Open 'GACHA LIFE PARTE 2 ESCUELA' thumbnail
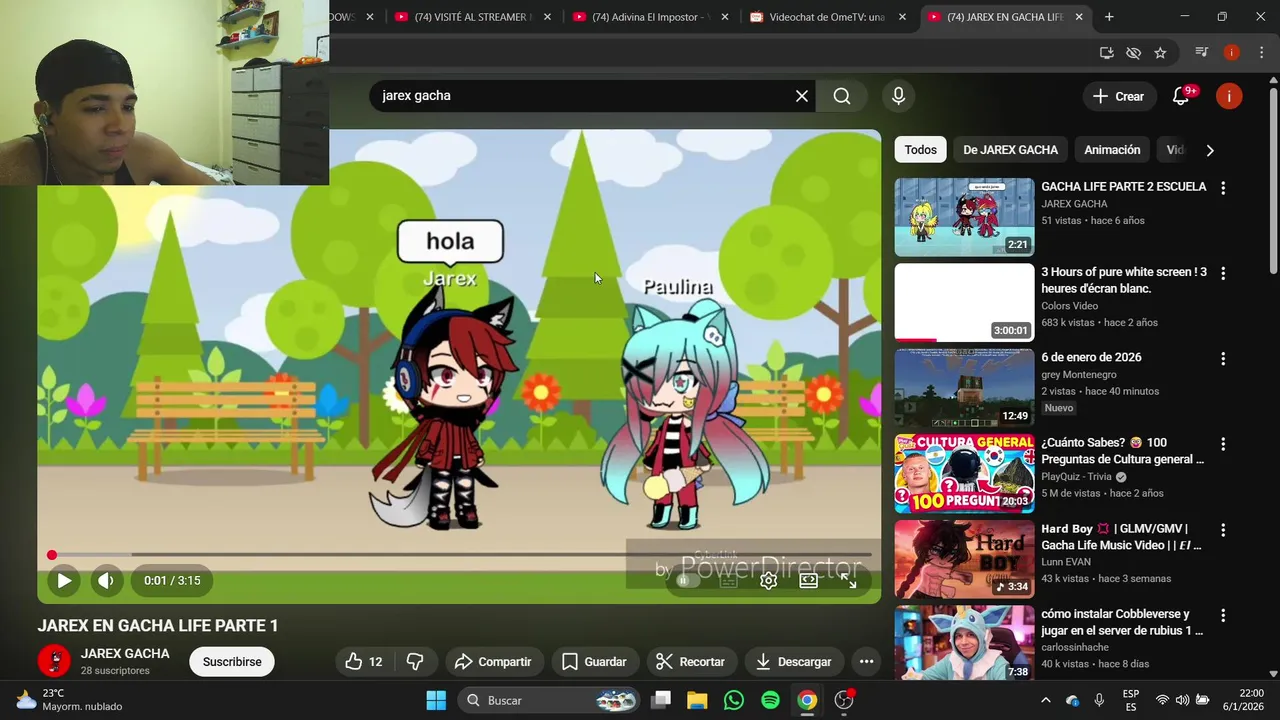The height and width of the screenshot is (720, 1280). (964, 217)
